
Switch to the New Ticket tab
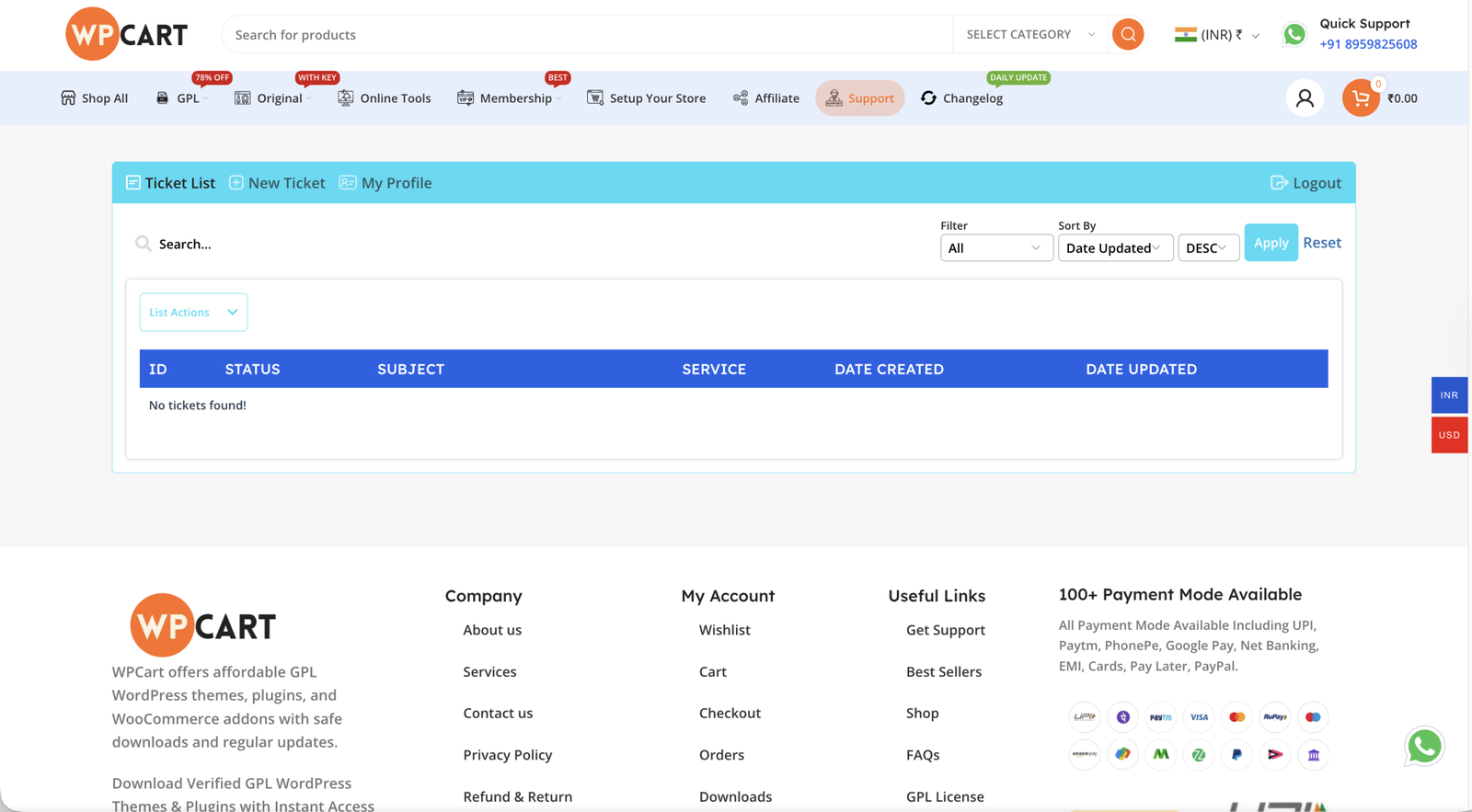point(277,183)
